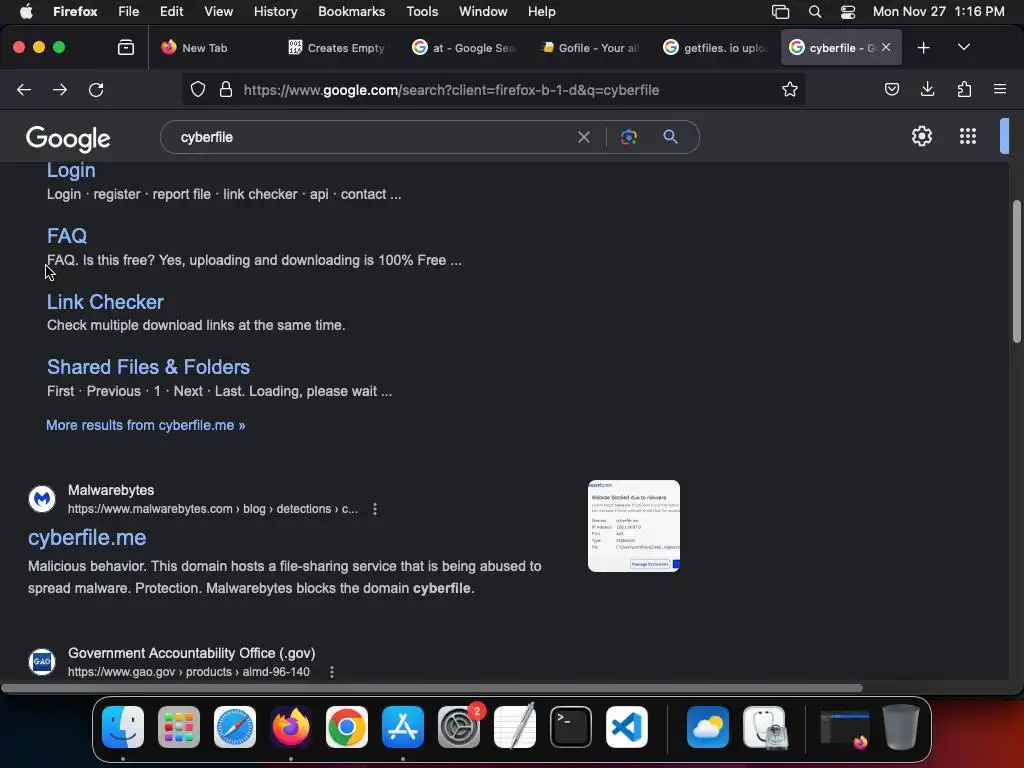Screen dimensions: 1024x768
Task: Open Launchpad from the dock
Action: pyautogui.click(x=179, y=727)
